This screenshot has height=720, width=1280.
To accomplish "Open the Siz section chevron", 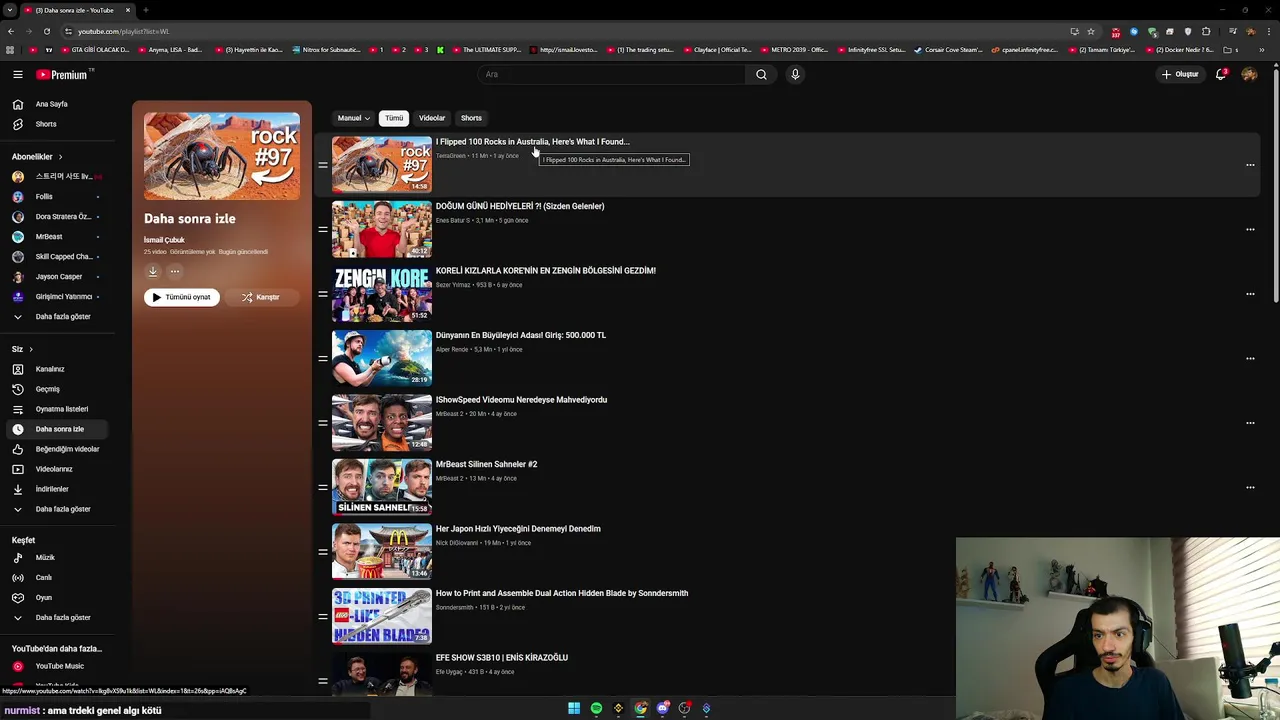I will click(31, 349).
